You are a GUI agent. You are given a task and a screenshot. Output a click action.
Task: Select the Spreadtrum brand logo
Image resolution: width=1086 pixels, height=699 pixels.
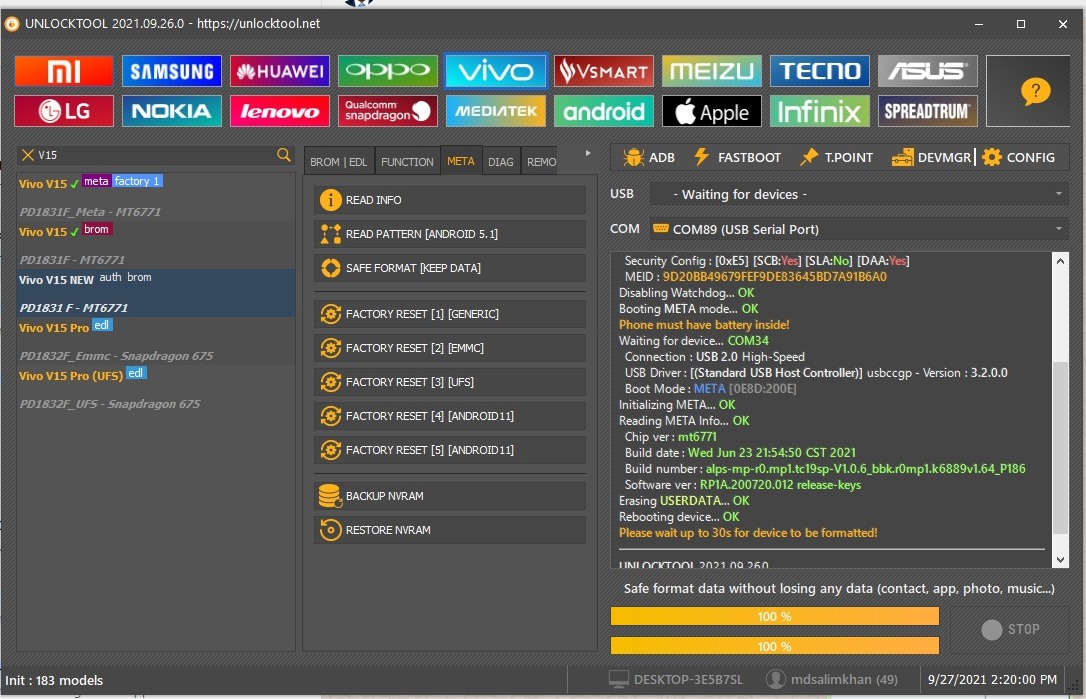(x=928, y=111)
